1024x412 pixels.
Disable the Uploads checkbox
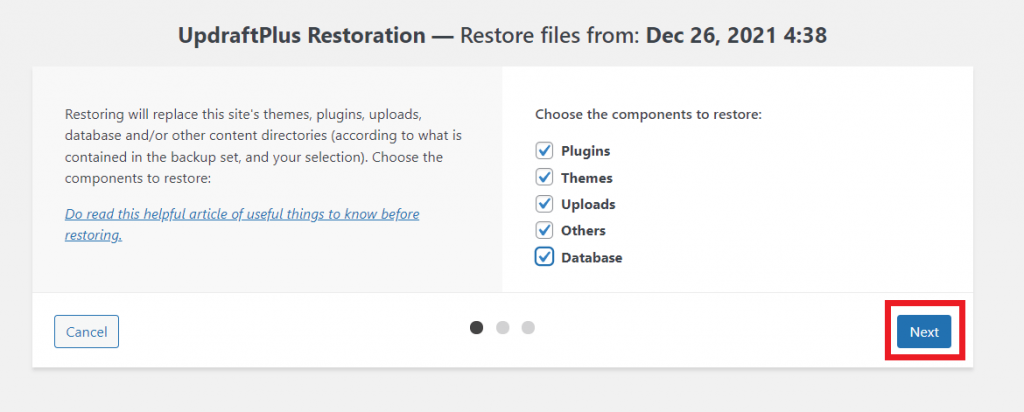coord(544,204)
